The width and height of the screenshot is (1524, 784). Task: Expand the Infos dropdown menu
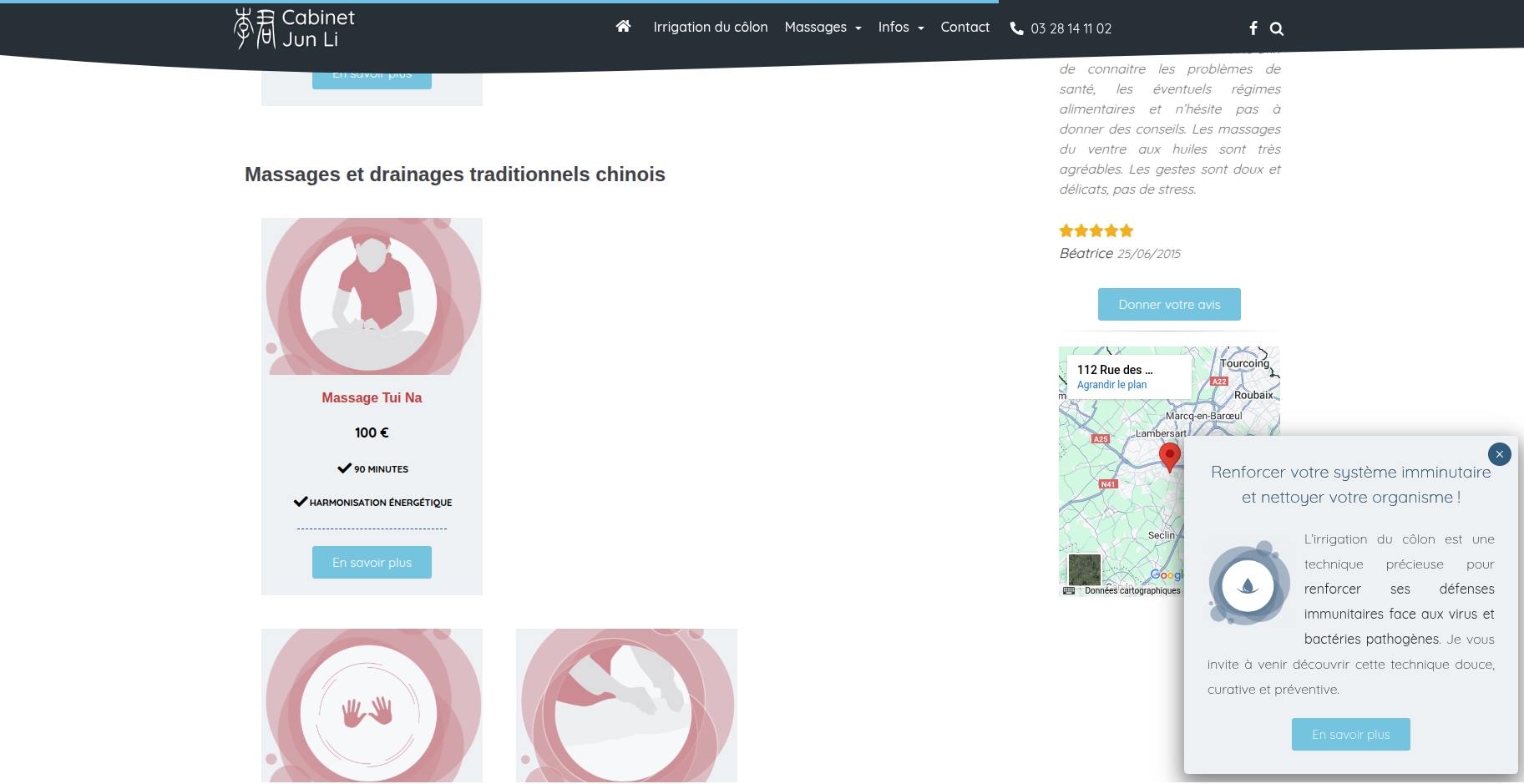900,28
